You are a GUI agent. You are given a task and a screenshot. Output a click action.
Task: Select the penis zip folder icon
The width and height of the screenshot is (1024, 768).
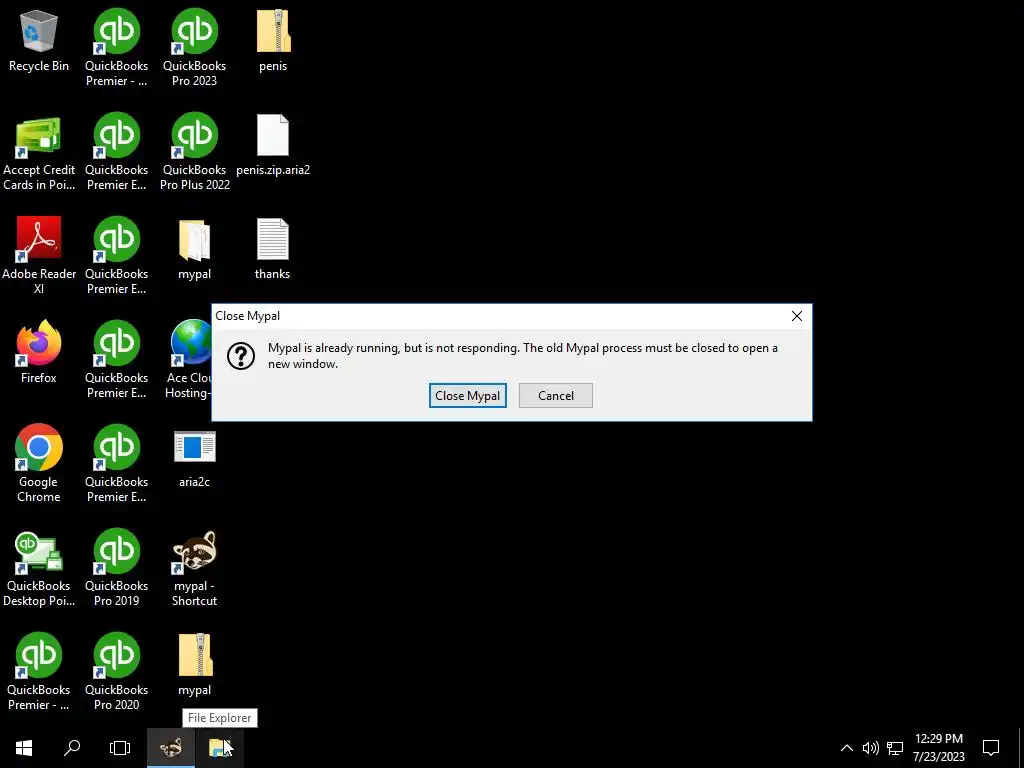[273, 40]
